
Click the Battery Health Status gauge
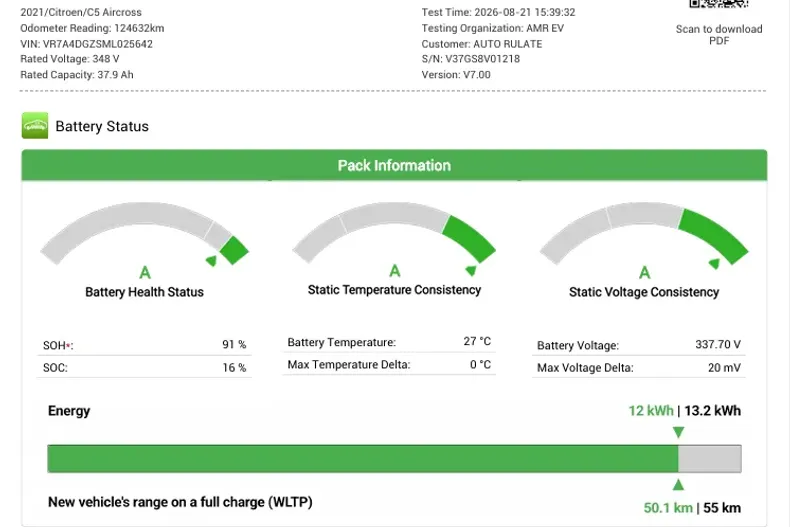(145, 234)
